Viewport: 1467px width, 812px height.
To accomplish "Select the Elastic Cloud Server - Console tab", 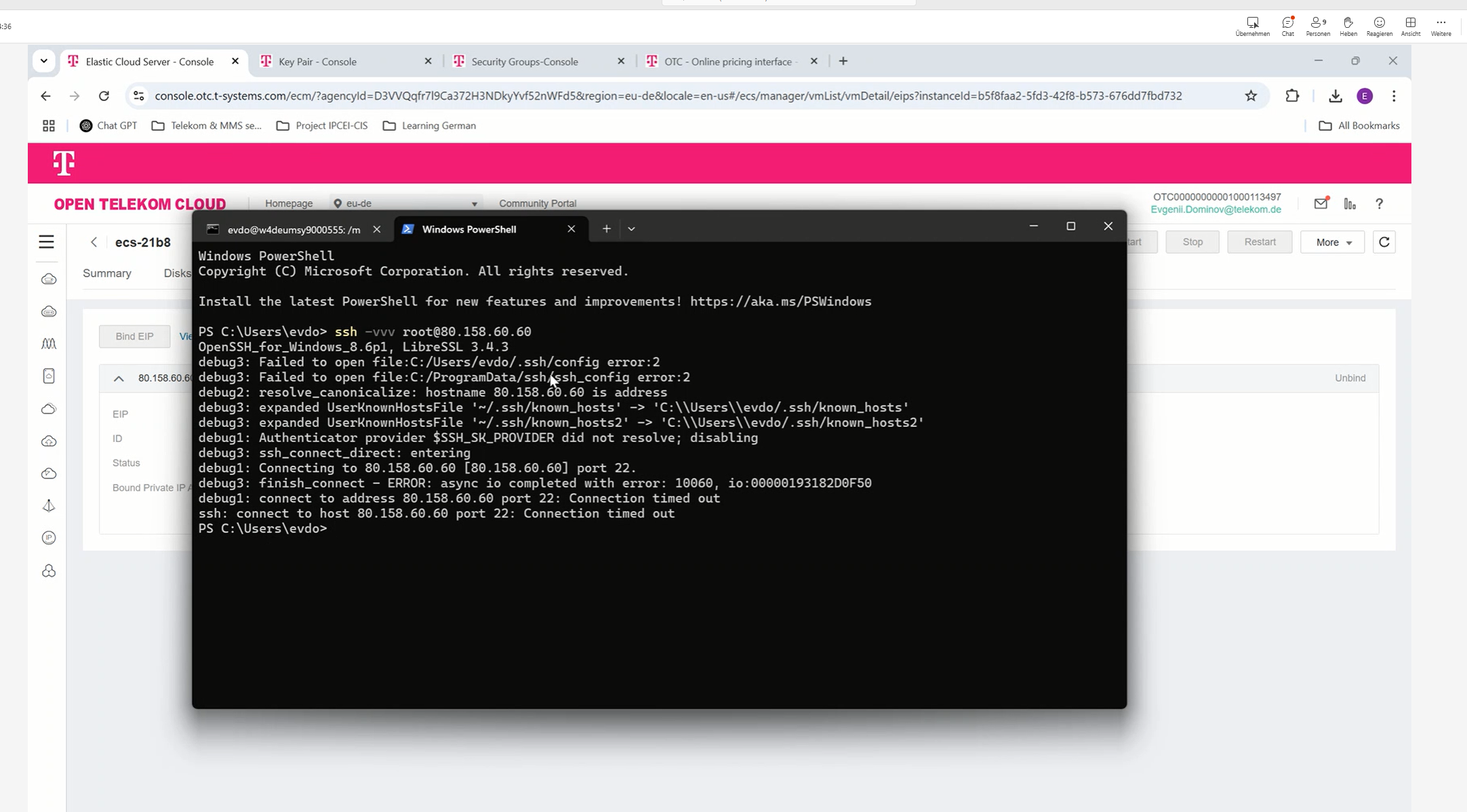I will (x=155, y=62).
